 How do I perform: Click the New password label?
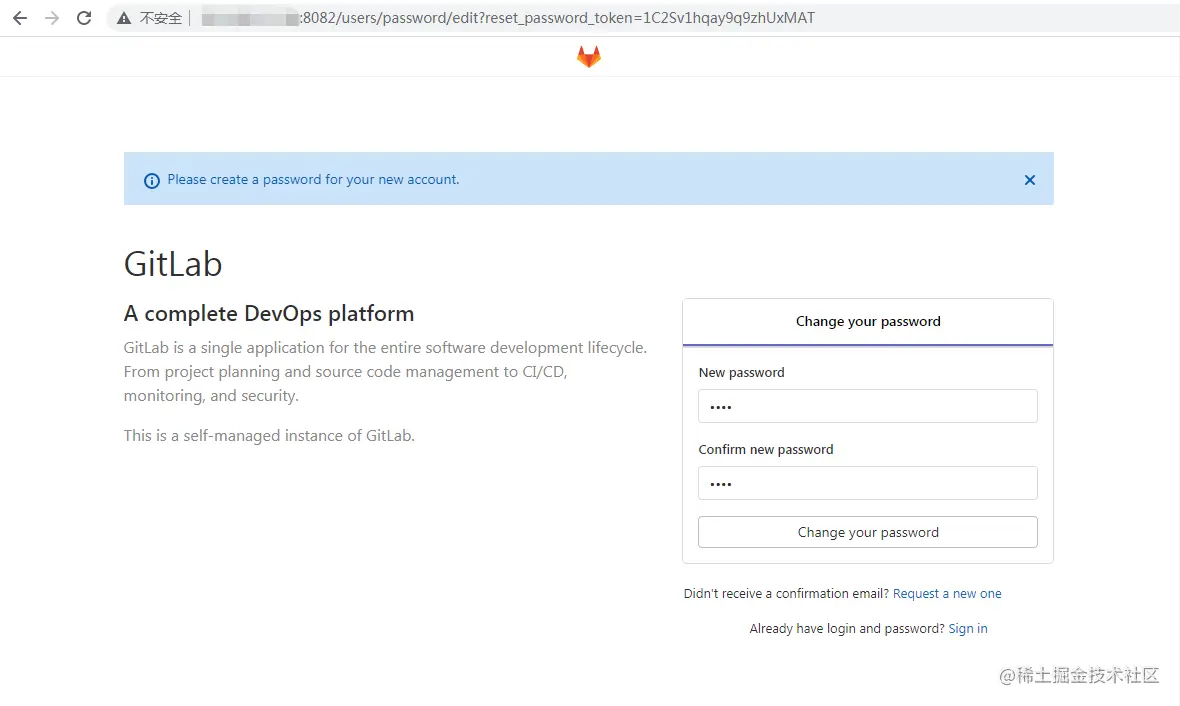(x=741, y=373)
